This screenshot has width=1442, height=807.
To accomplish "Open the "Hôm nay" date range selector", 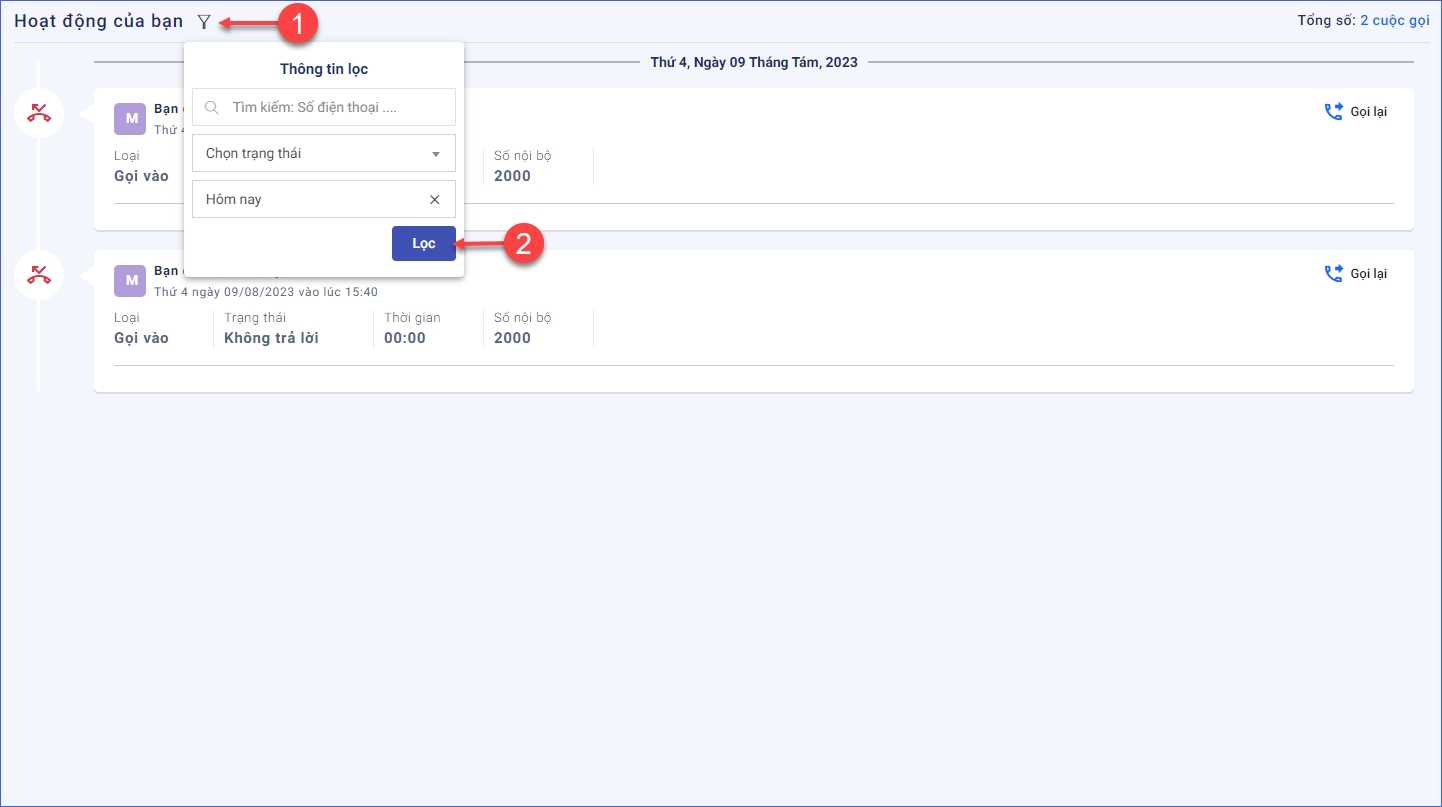I will (310, 199).
